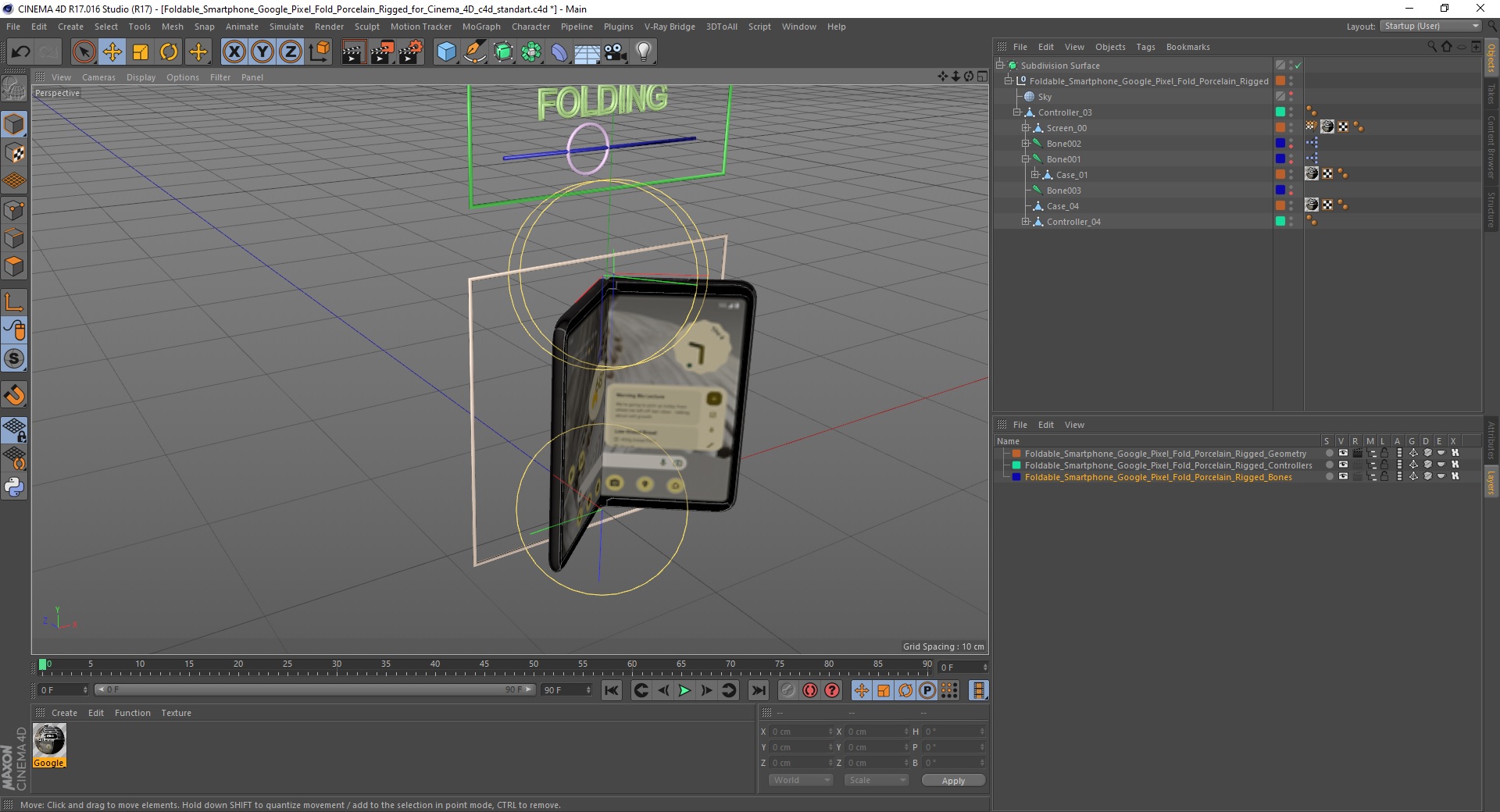Open the Character menu

(x=530, y=27)
